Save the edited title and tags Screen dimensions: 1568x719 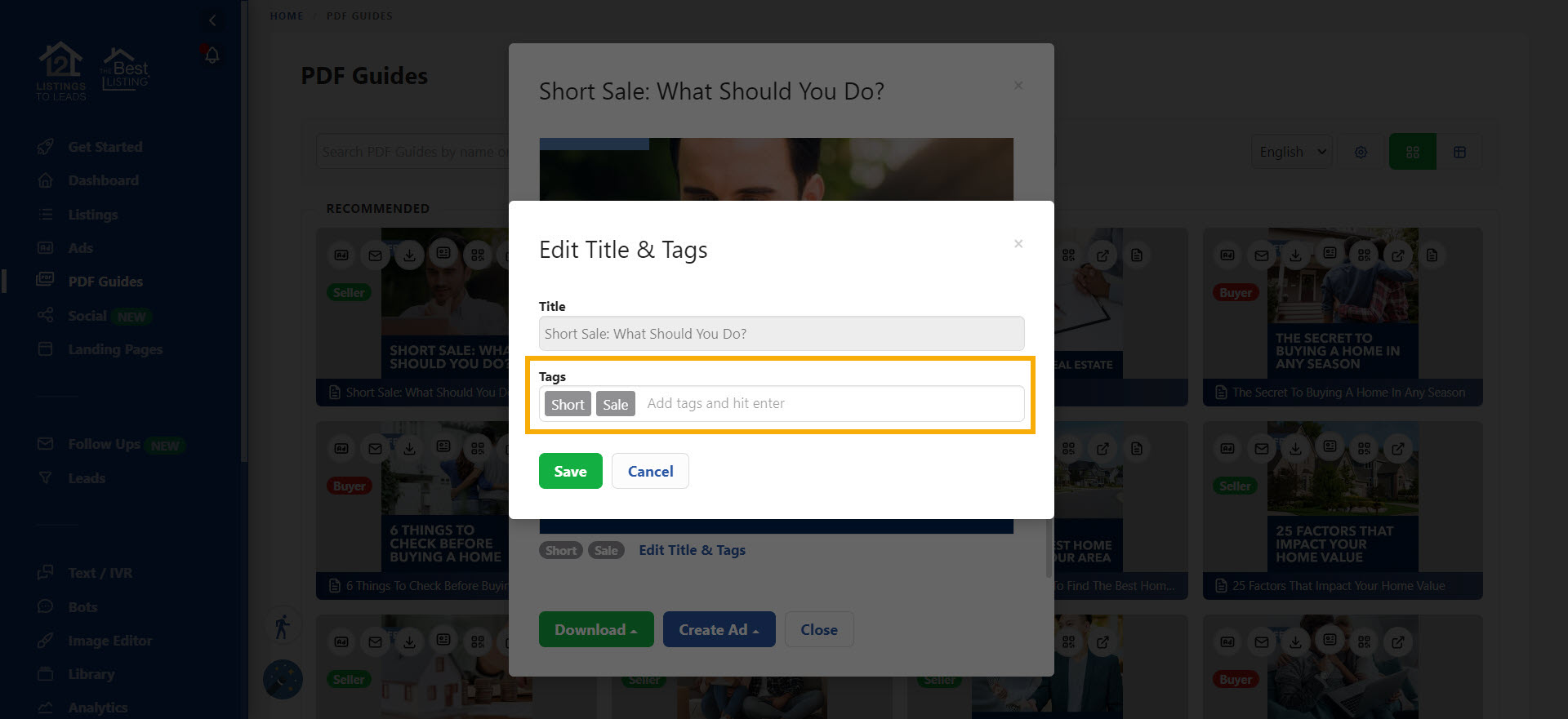pyautogui.click(x=570, y=471)
